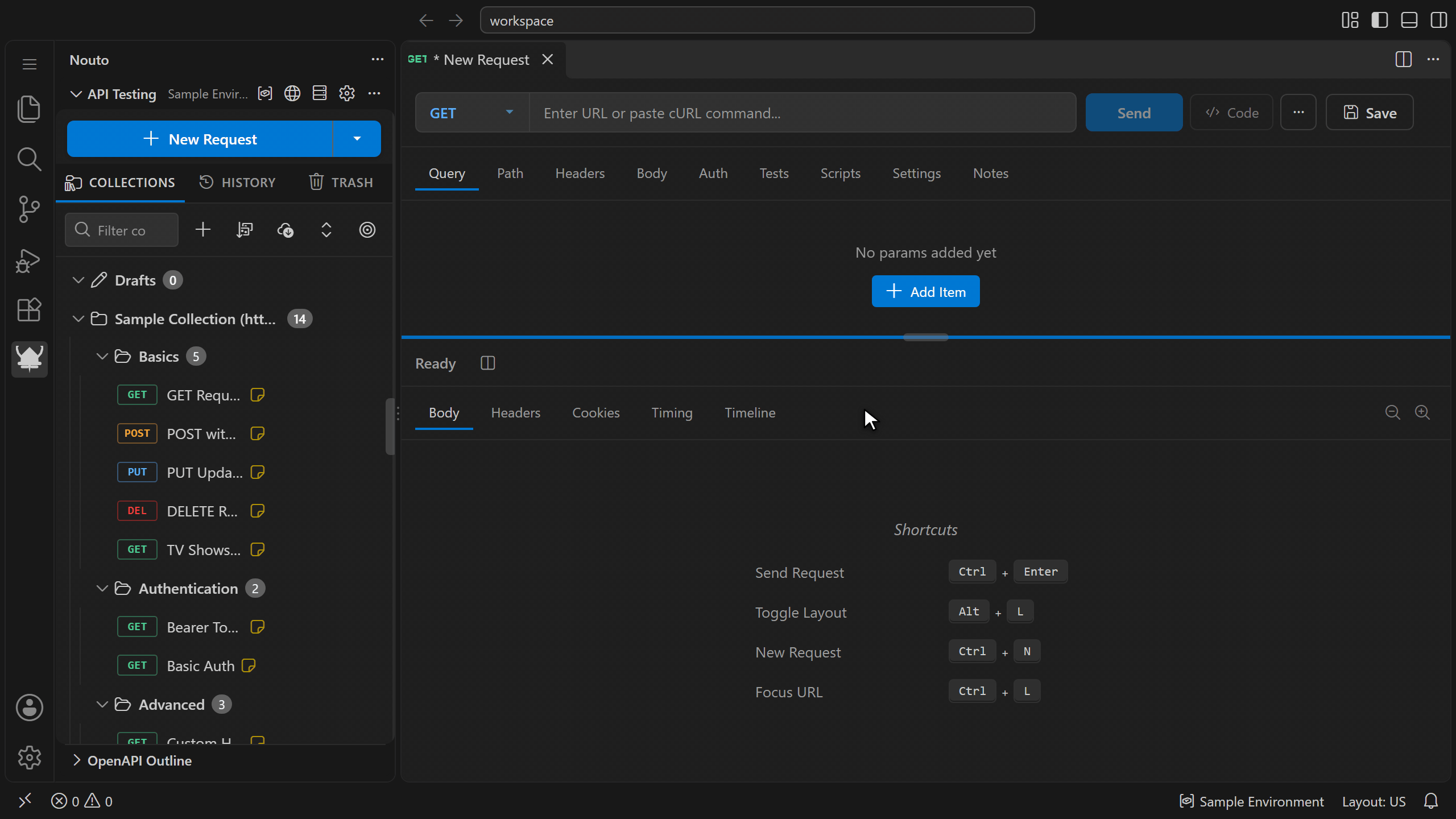The image size is (1456, 819).
Task: Switch to the Headers request tab
Action: (x=580, y=173)
